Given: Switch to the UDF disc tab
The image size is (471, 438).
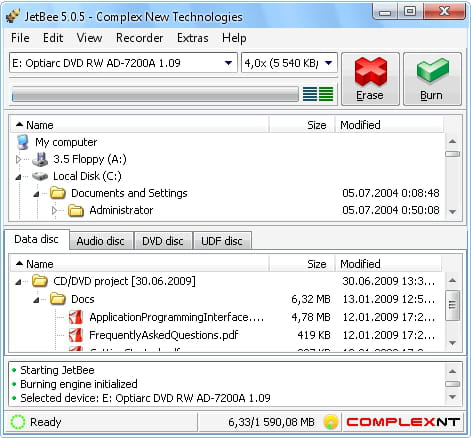Looking at the screenshot, I should pyautogui.click(x=222, y=241).
